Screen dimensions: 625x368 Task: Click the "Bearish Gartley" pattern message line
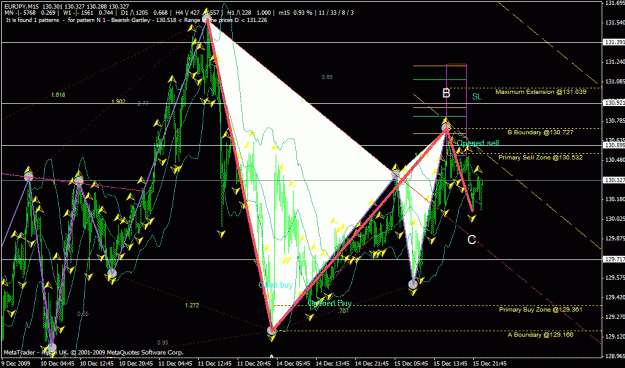pos(137,20)
